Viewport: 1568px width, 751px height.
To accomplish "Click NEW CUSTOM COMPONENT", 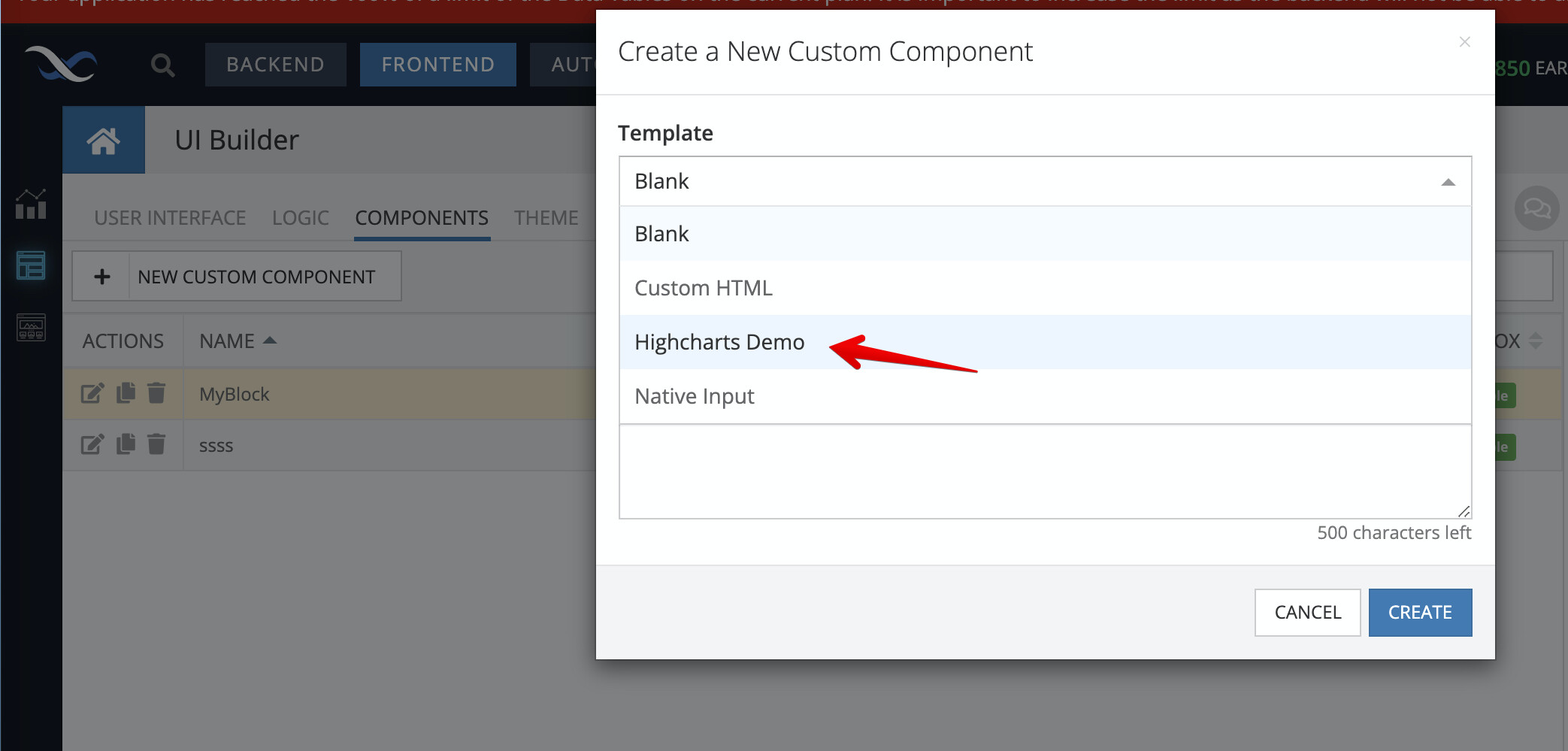I will point(237,276).
